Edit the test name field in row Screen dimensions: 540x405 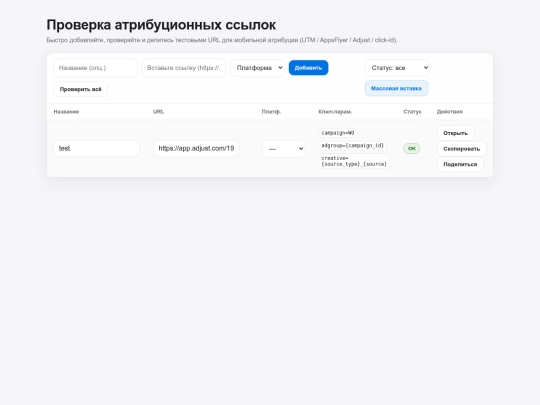coord(96,148)
